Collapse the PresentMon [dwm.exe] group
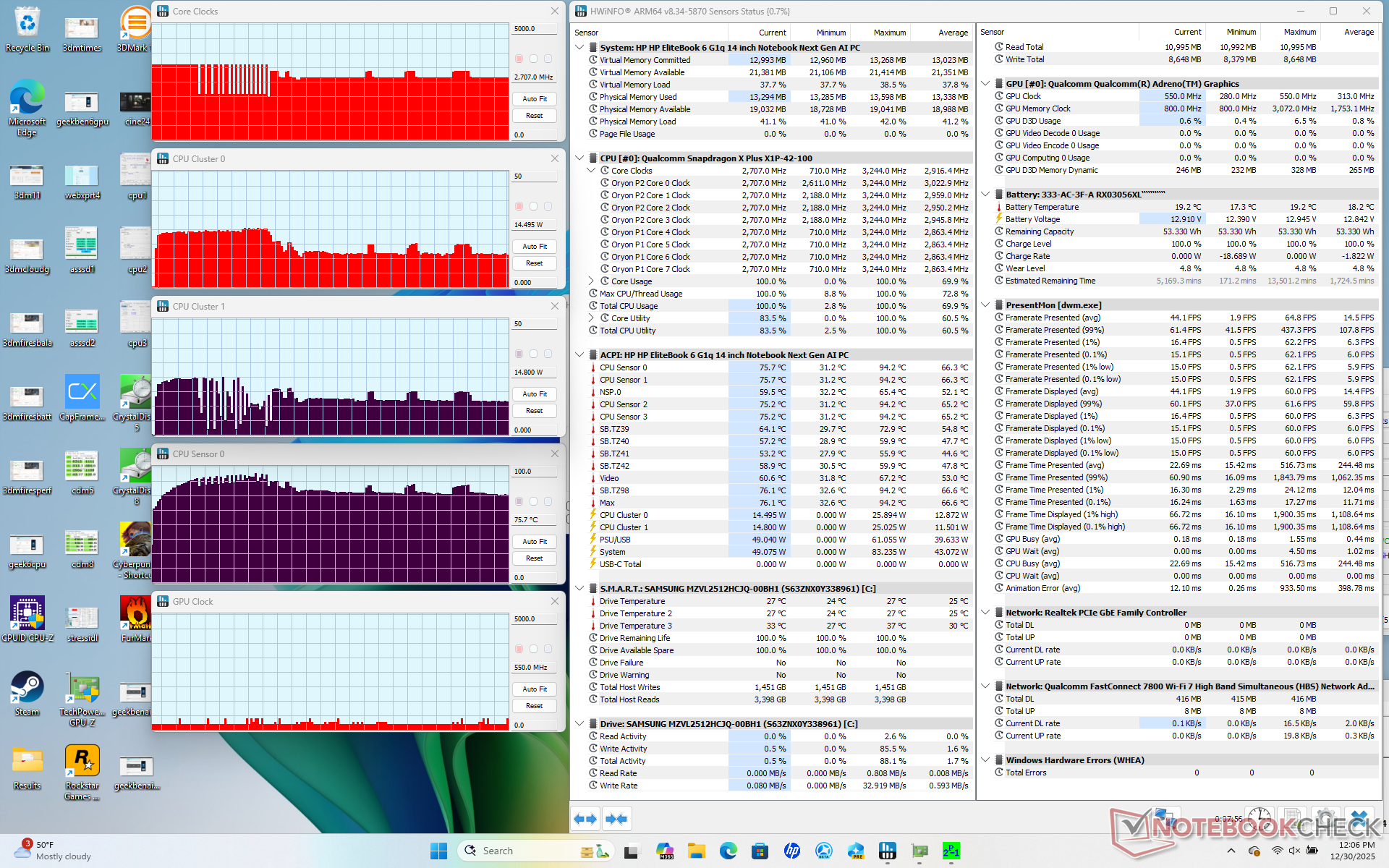1389x868 pixels. click(x=985, y=305)
